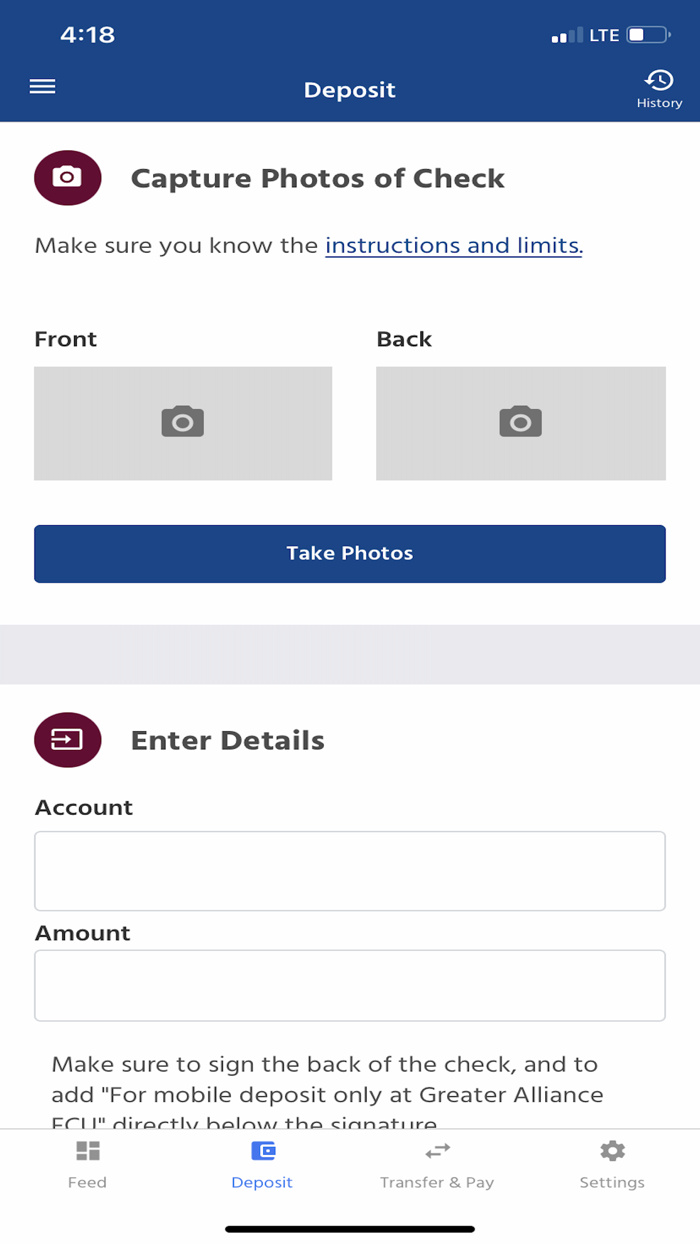The width and height of the screenshot is (700, 1244).
Task: Open the Account selection field
Action: [350, 871]
